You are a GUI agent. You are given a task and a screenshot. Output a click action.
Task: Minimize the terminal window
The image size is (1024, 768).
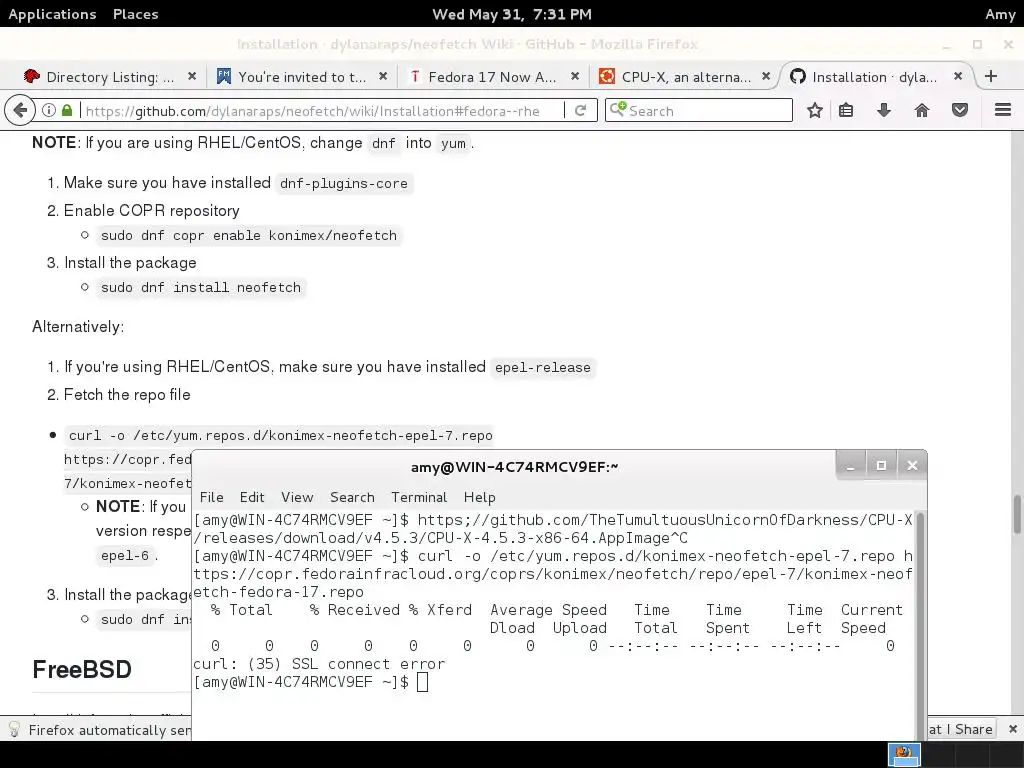coord(850,465)
